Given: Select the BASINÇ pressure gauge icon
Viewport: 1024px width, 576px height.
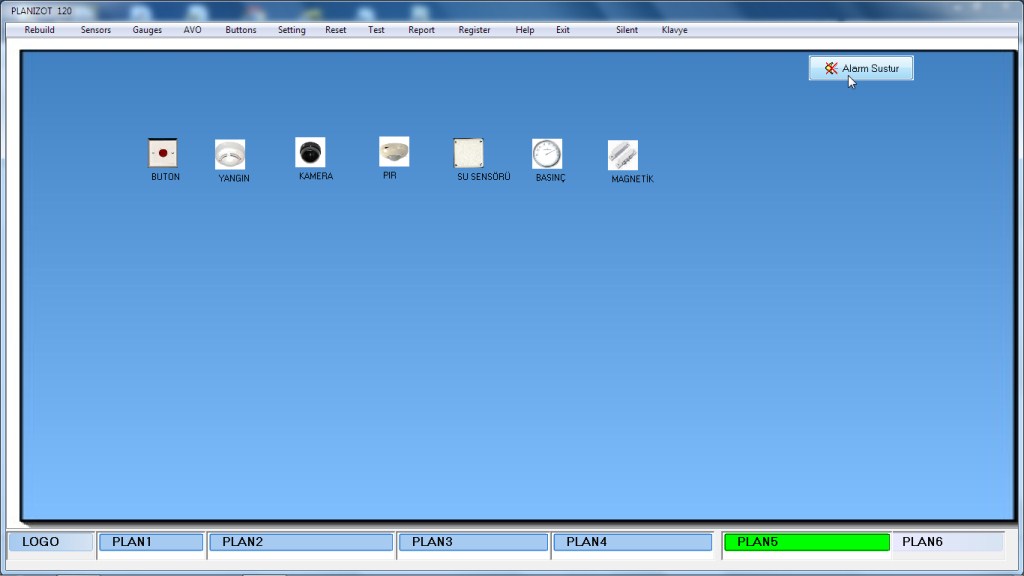Looking at the screenshot, I should (x=547, y=154).
